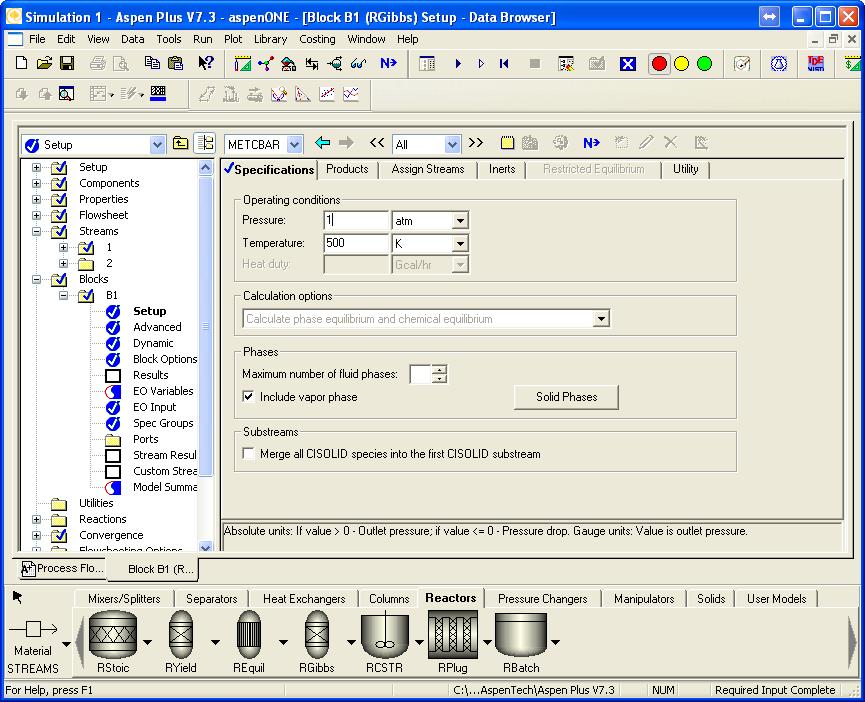Screen dimensions: 865x702
Task: Open the Setup navigation dropdown
Action: tap(157, 144)
